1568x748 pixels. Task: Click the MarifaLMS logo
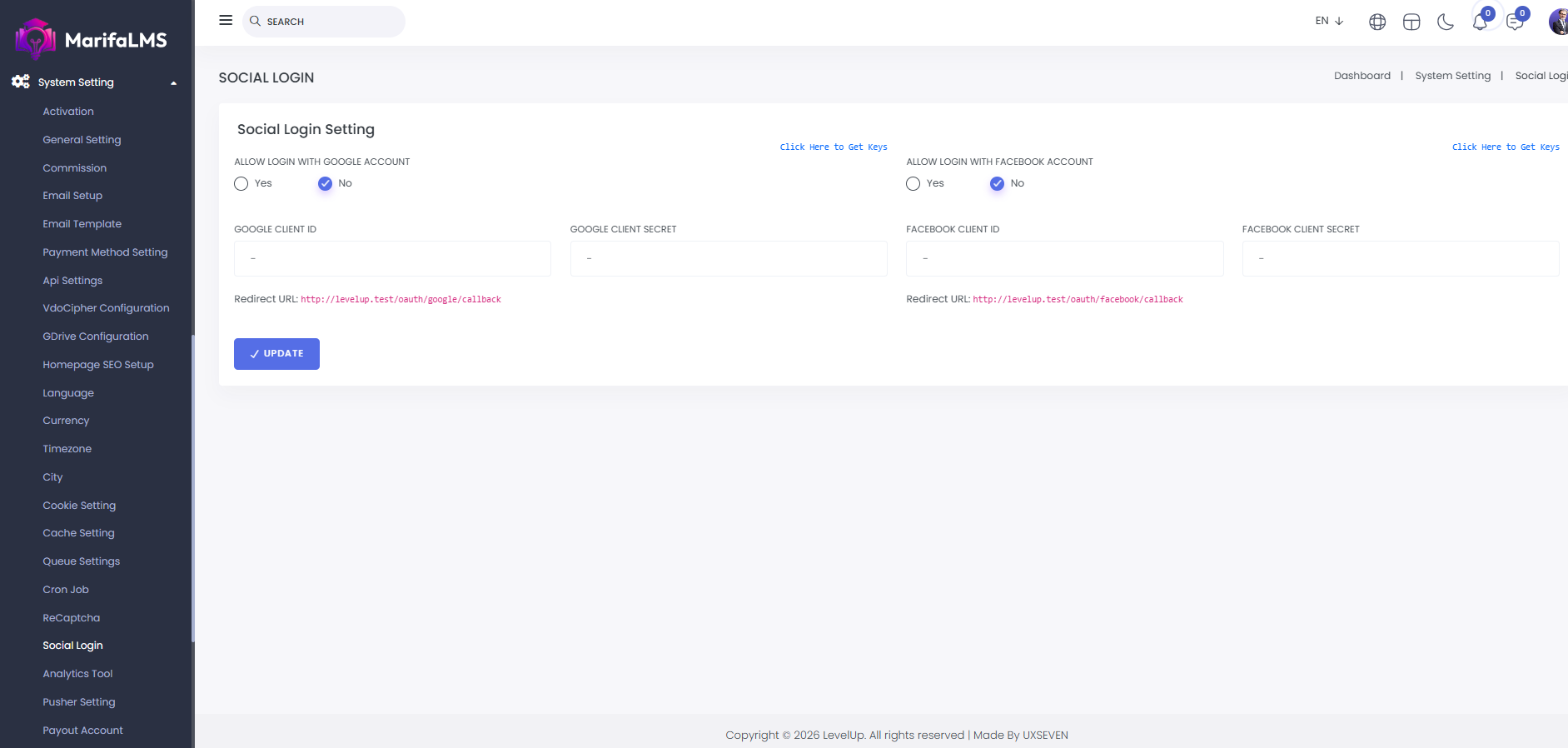click(x=92, y=39)
